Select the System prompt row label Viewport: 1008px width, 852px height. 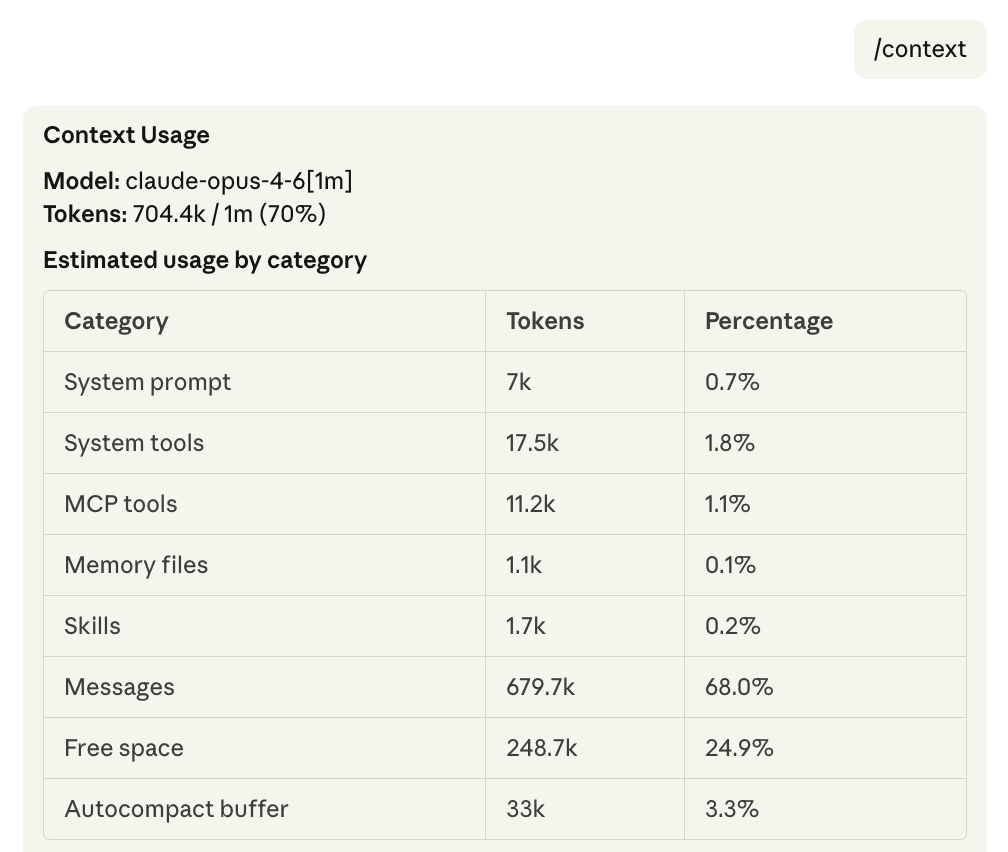[x=147, y=382]
